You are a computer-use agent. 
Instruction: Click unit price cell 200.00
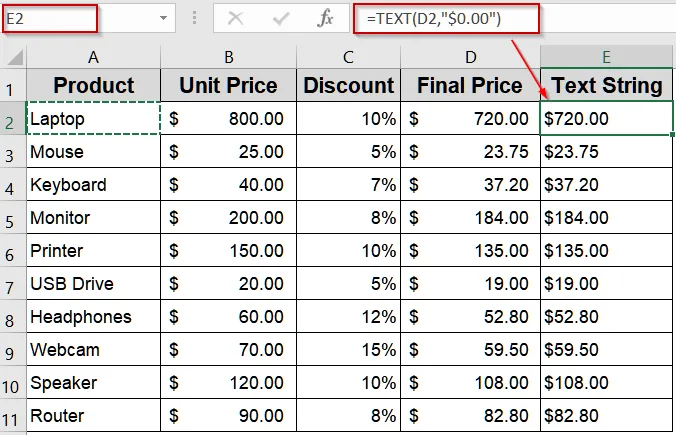228,217
